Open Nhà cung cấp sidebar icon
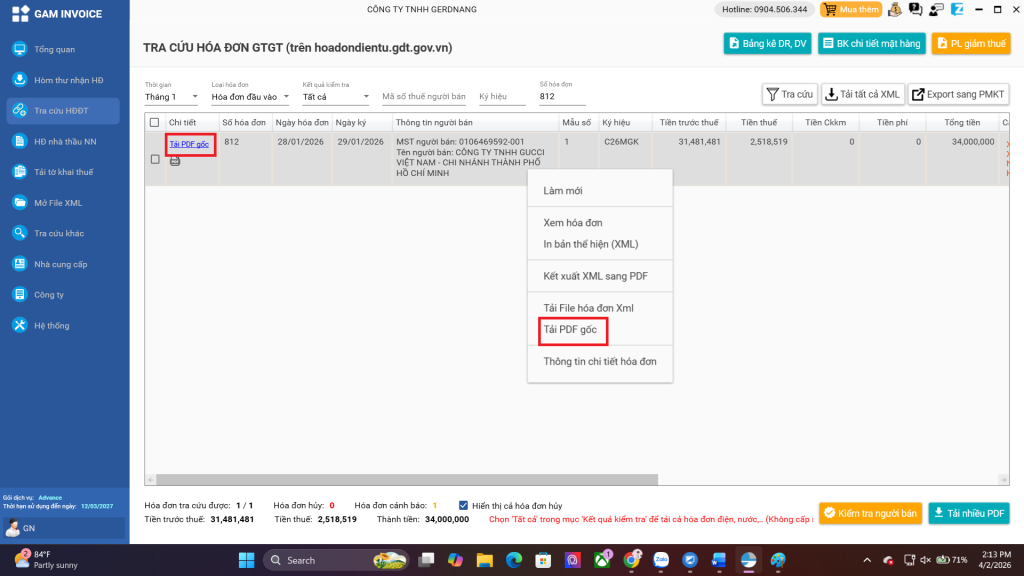 coord(19,264)
